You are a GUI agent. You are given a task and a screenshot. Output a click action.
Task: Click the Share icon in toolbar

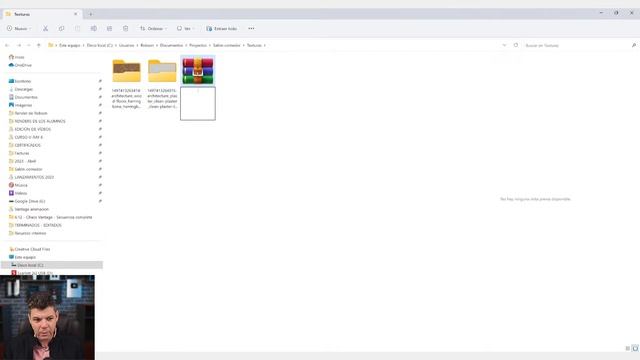[109, 29]
